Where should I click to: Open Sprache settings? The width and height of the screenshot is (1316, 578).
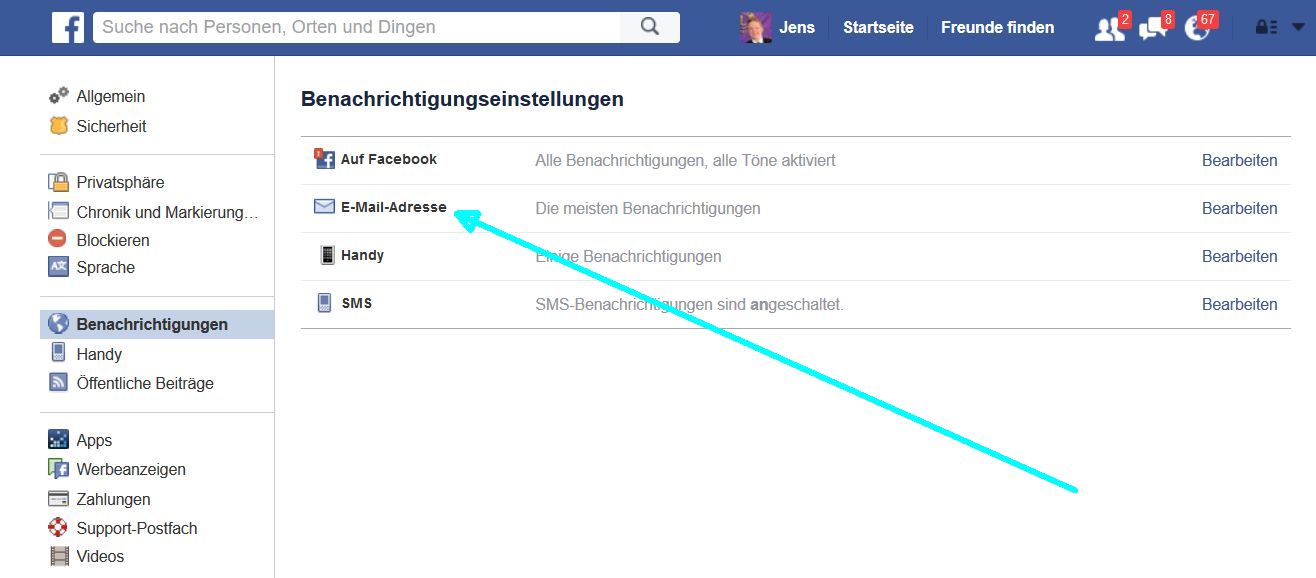[106, 267]
